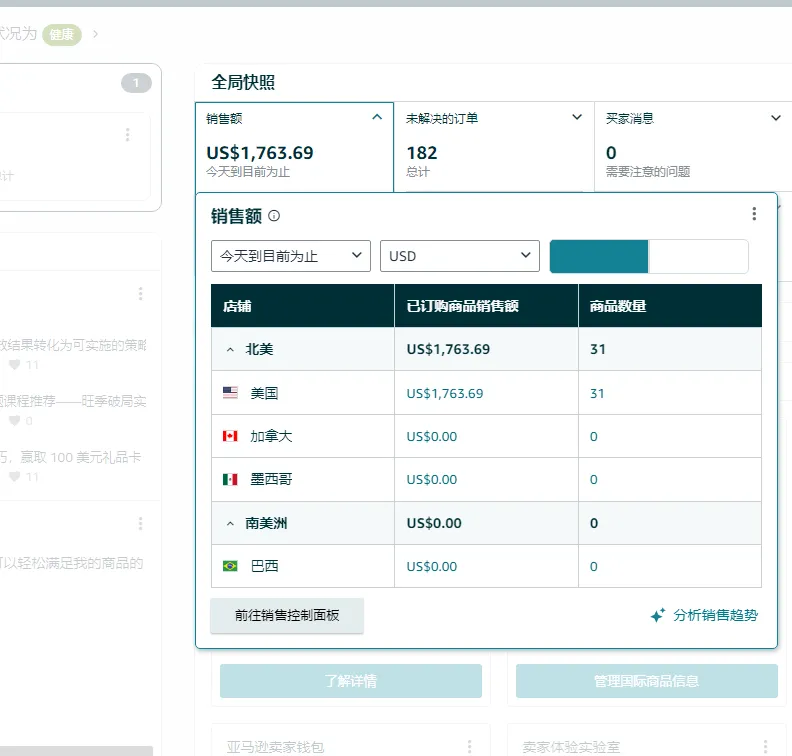Click the info icon next to 销售额
Screen dimensions: 792x756
pos(274,216)
